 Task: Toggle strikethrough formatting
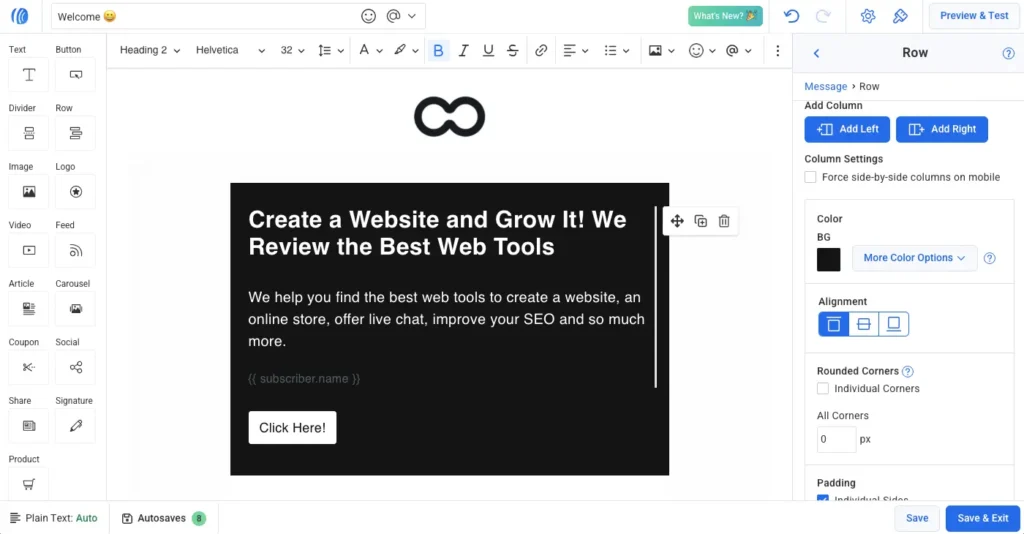click(x=513, y=50)
